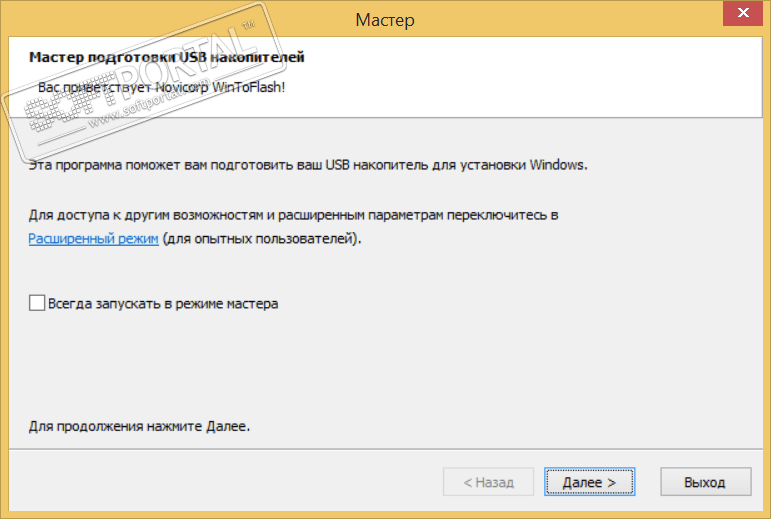
Task: Click the word USB in the bold heading
Action: coord(192,57)
